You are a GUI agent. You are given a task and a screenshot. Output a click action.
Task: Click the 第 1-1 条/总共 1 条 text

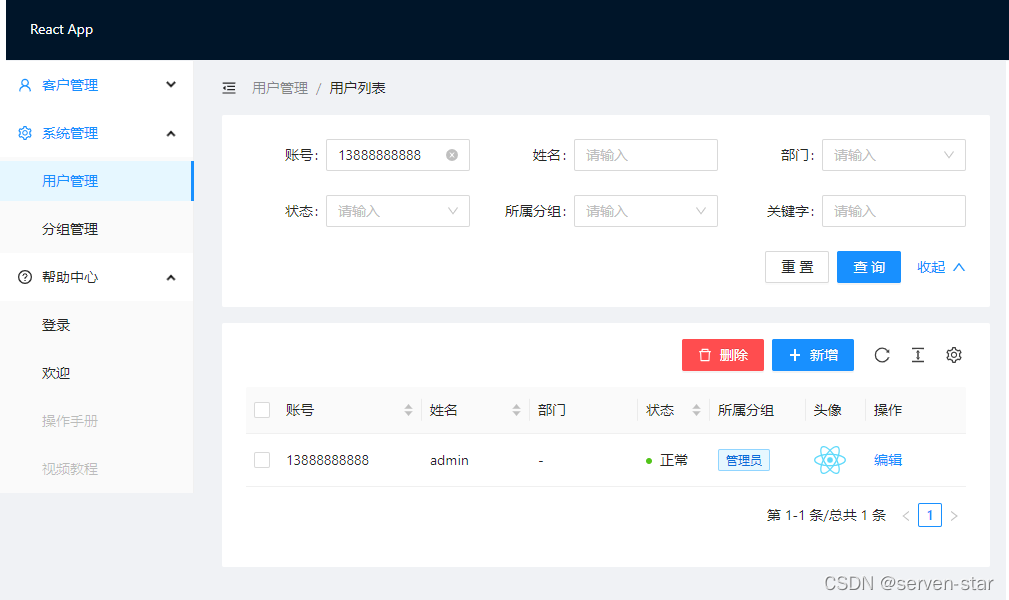pyautogui.click(x=826, y=515)
